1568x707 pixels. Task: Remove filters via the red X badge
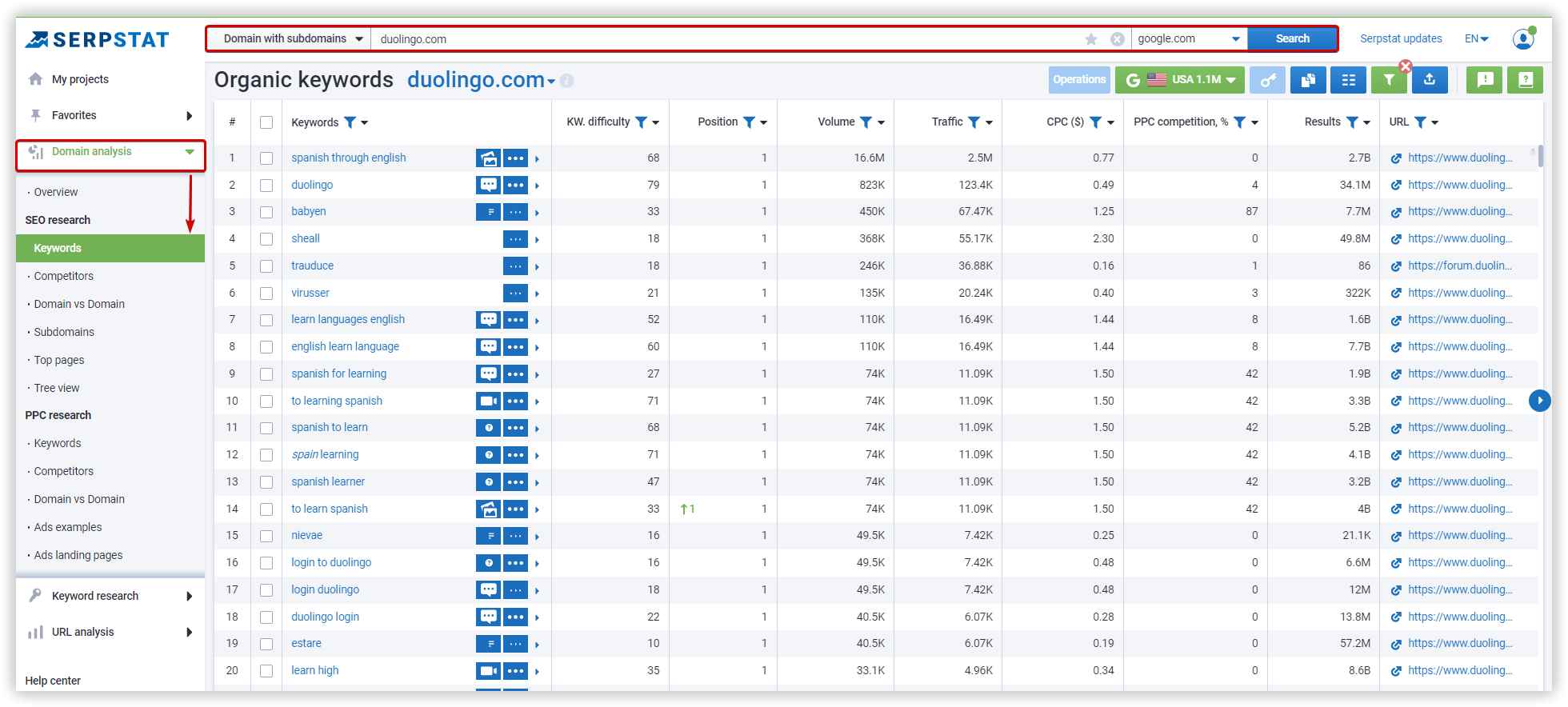(x=1406, y=66)
